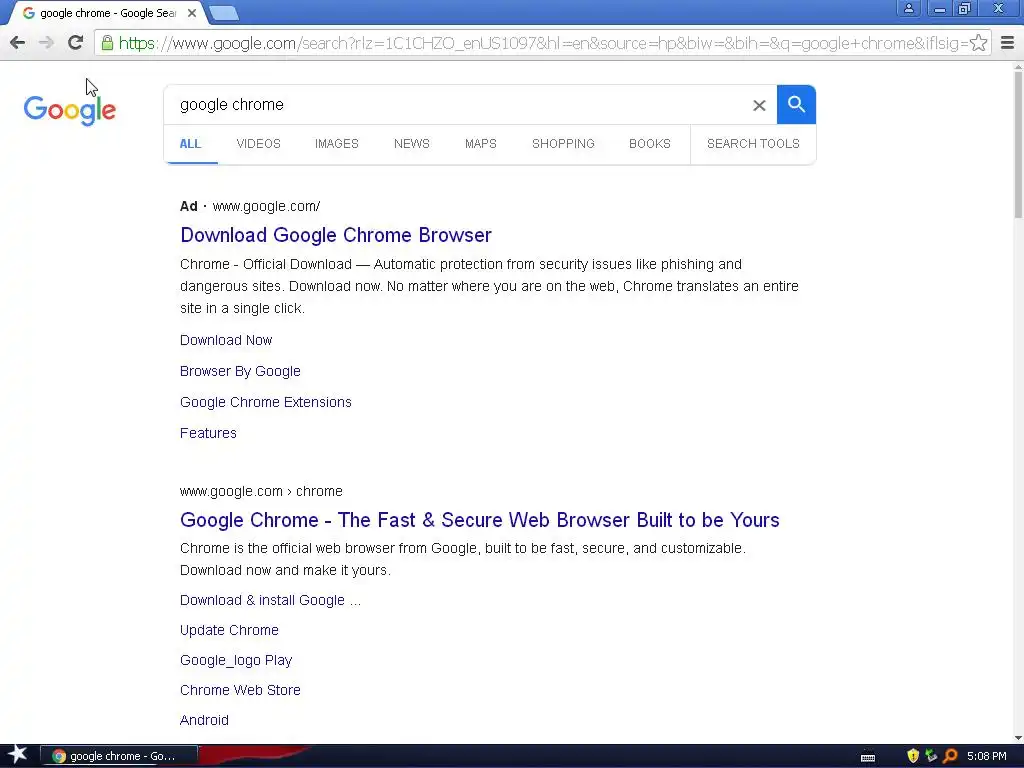Bookmark this page with the star icon
The height and width of the screenshot is (768, 1024).
tap(978, 43)
